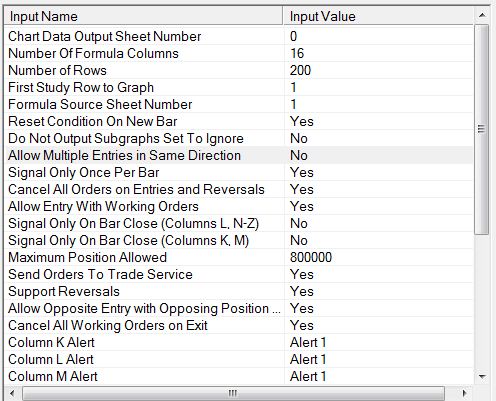Click the vertical scrollbar thumb
Image resolution: width=496 pixels, height=401 pixels.
pos(482,129)
